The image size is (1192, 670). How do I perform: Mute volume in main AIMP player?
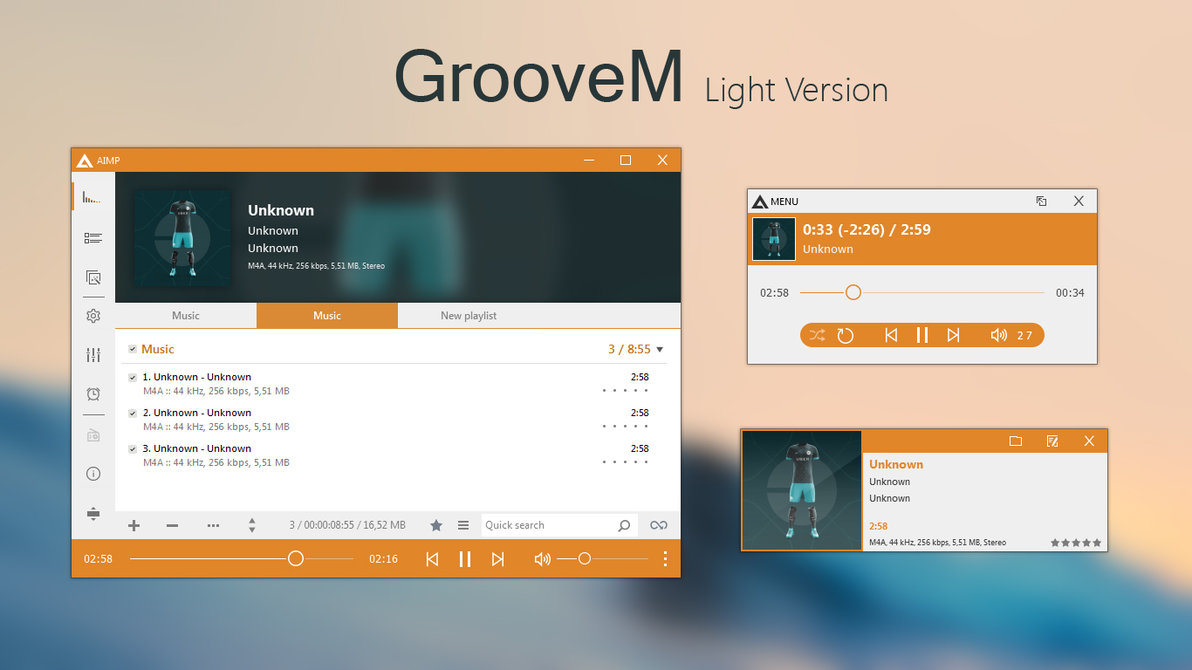point(542,559)
